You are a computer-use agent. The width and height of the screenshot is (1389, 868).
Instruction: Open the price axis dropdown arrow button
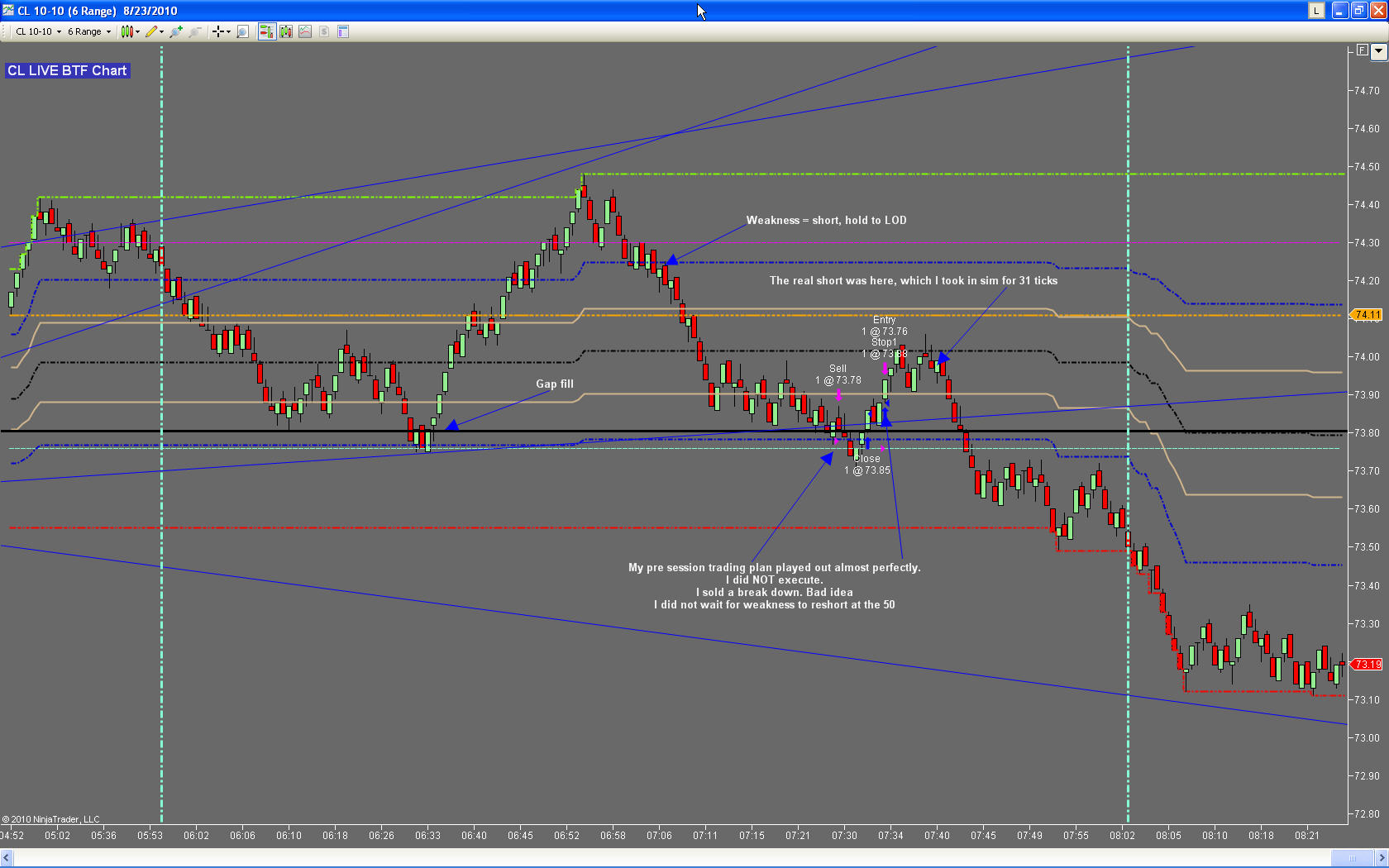(1378, 51)
